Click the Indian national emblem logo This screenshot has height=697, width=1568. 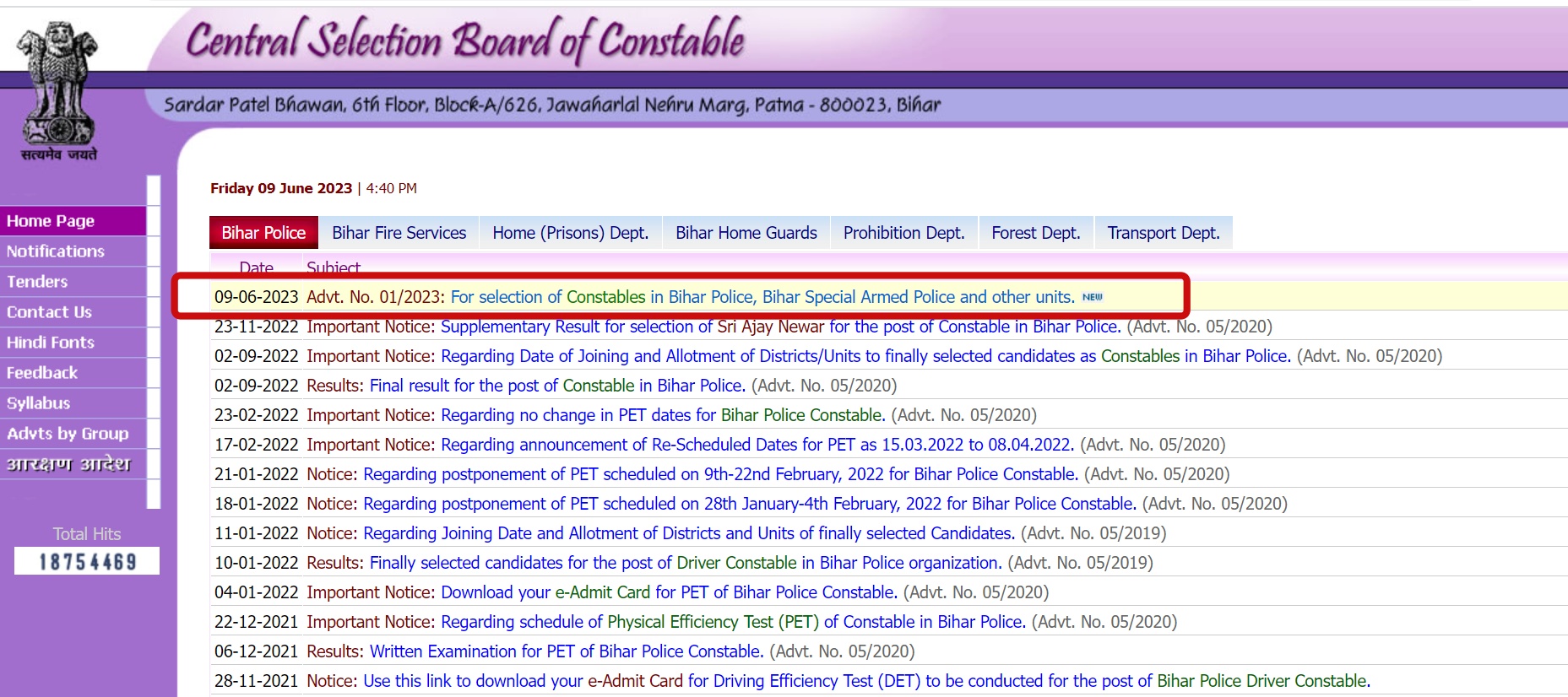58,89
